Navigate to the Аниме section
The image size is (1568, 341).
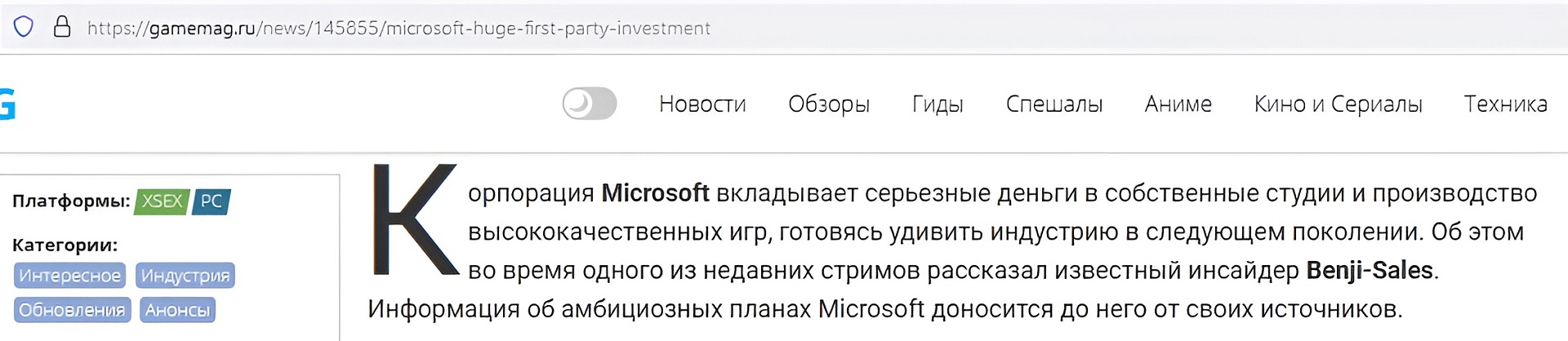1178,104
